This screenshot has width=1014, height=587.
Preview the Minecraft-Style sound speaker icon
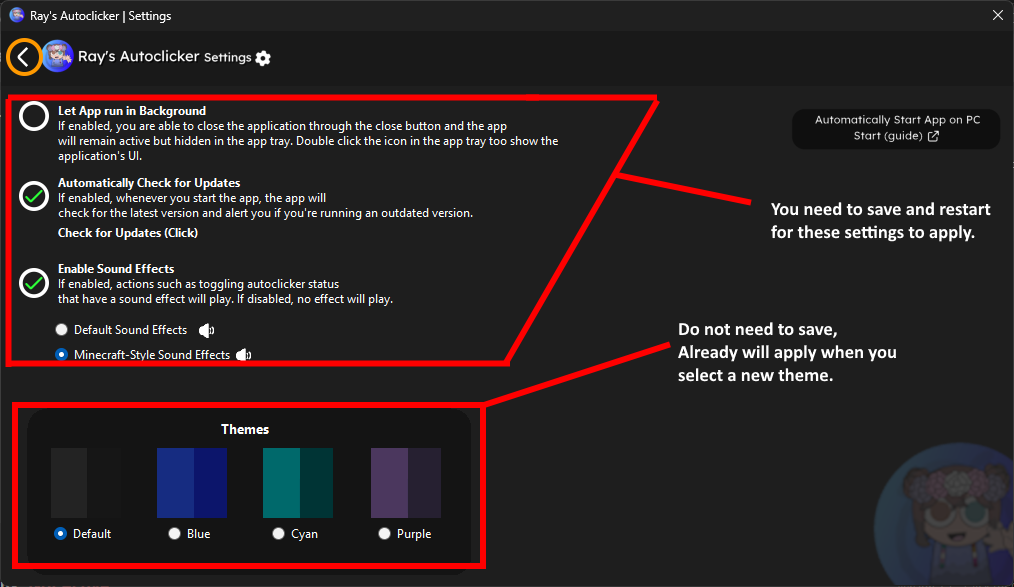click(x=244, y=355)
